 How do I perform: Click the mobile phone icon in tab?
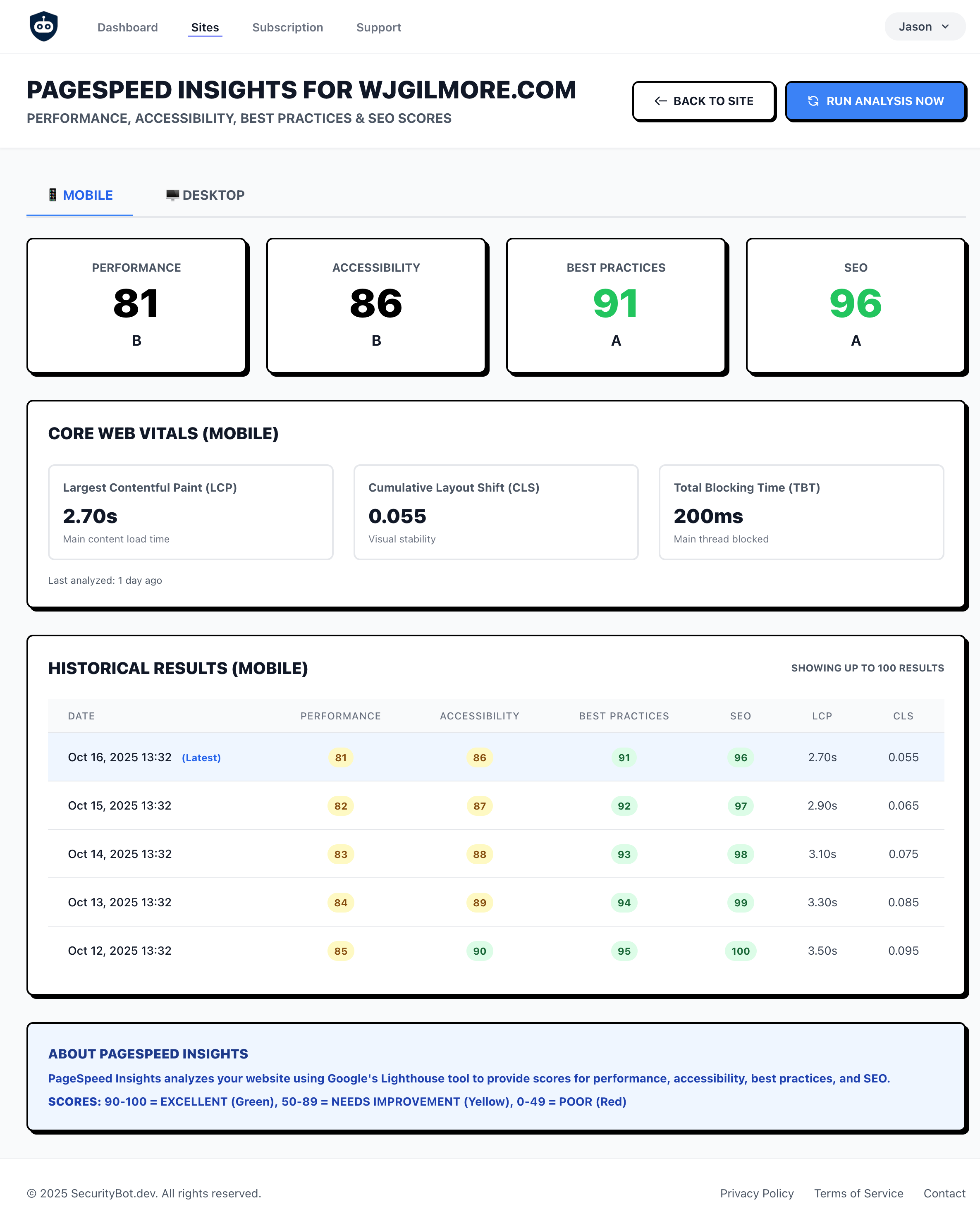click(53, 195)
